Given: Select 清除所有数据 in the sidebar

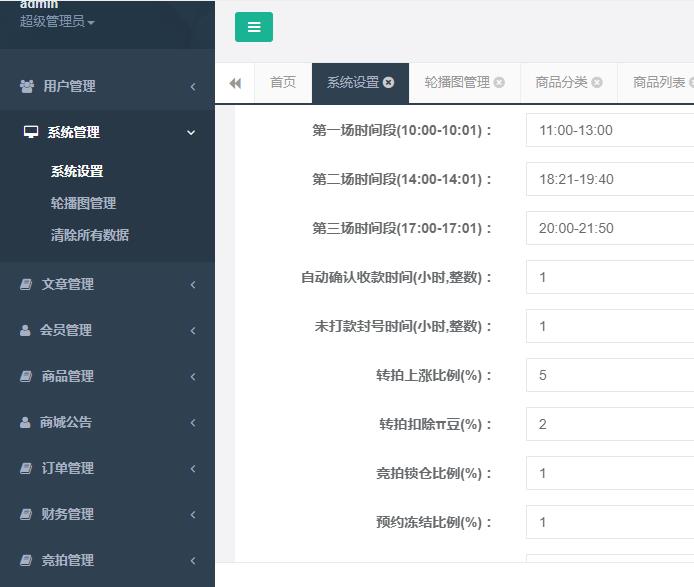Looking at the screenshot, I should pyautogui.click(x=89, y=235).
